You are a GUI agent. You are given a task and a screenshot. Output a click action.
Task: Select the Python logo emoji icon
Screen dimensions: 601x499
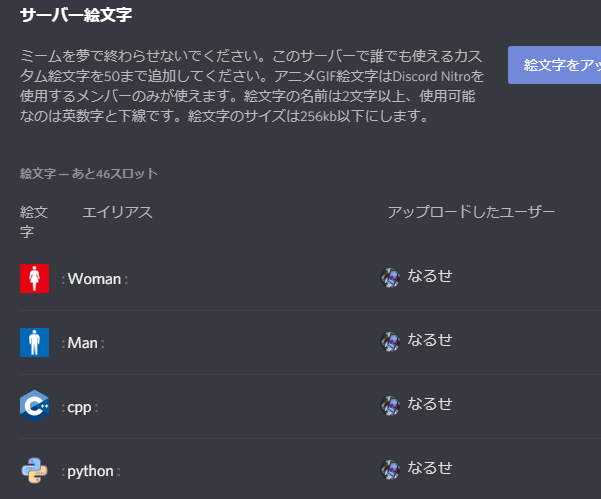34,471
